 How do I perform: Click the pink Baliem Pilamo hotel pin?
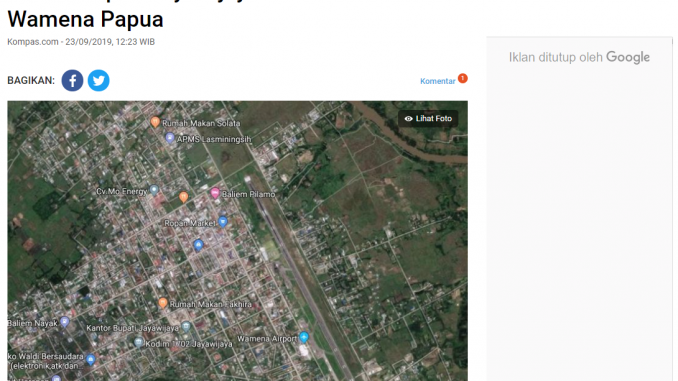click(x=215, y=193)
